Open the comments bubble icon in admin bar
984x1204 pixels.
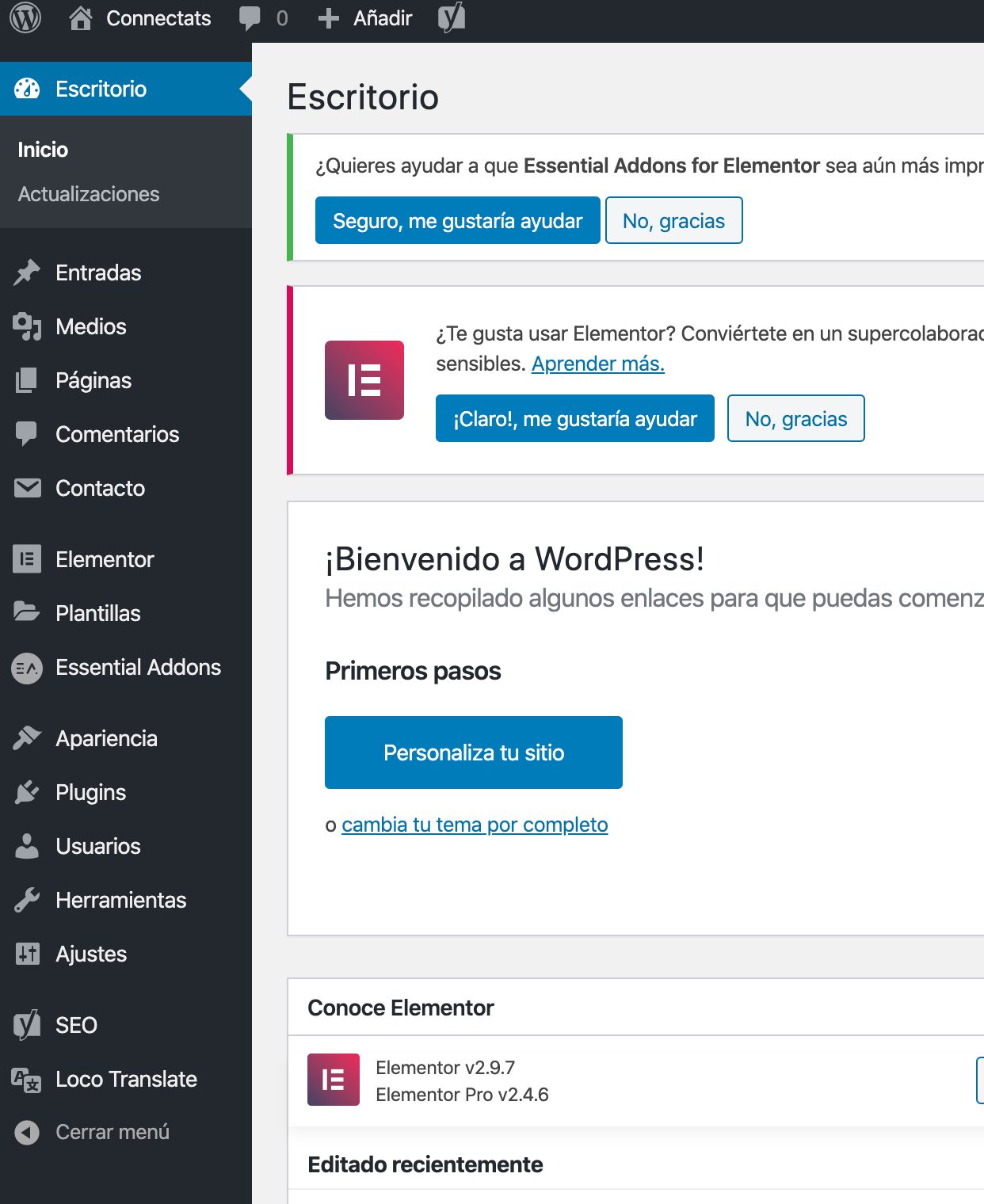coord(250,18)
